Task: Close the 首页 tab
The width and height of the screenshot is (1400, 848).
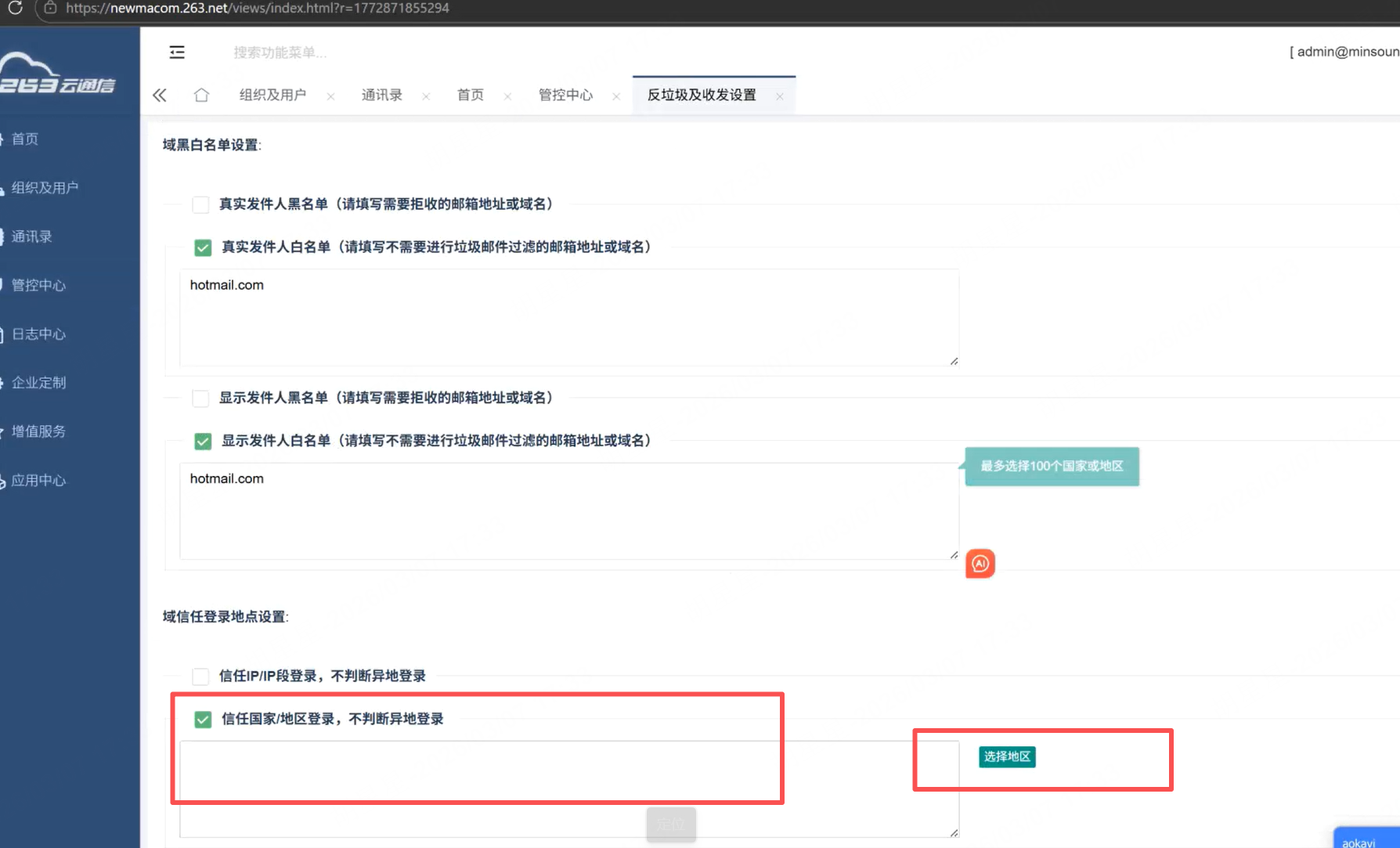Action: [507, 96]
